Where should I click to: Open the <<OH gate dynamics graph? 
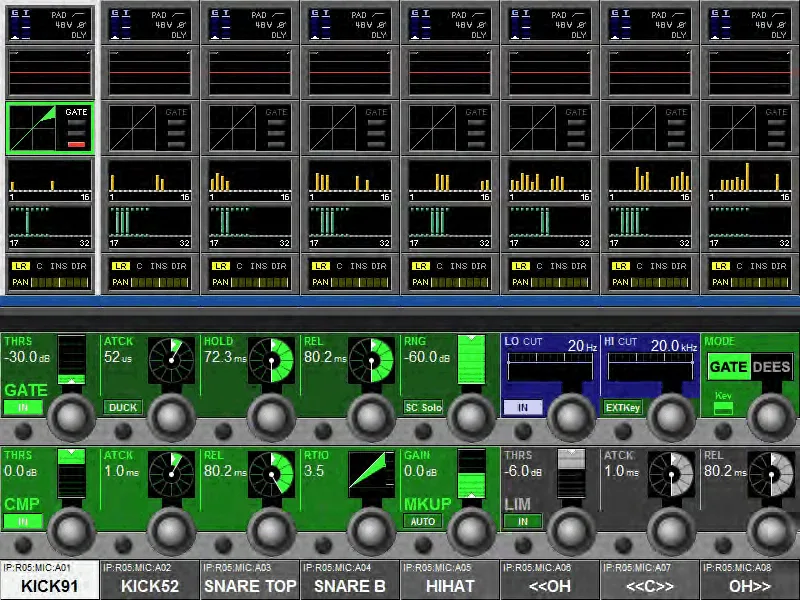tap(549, 128)
